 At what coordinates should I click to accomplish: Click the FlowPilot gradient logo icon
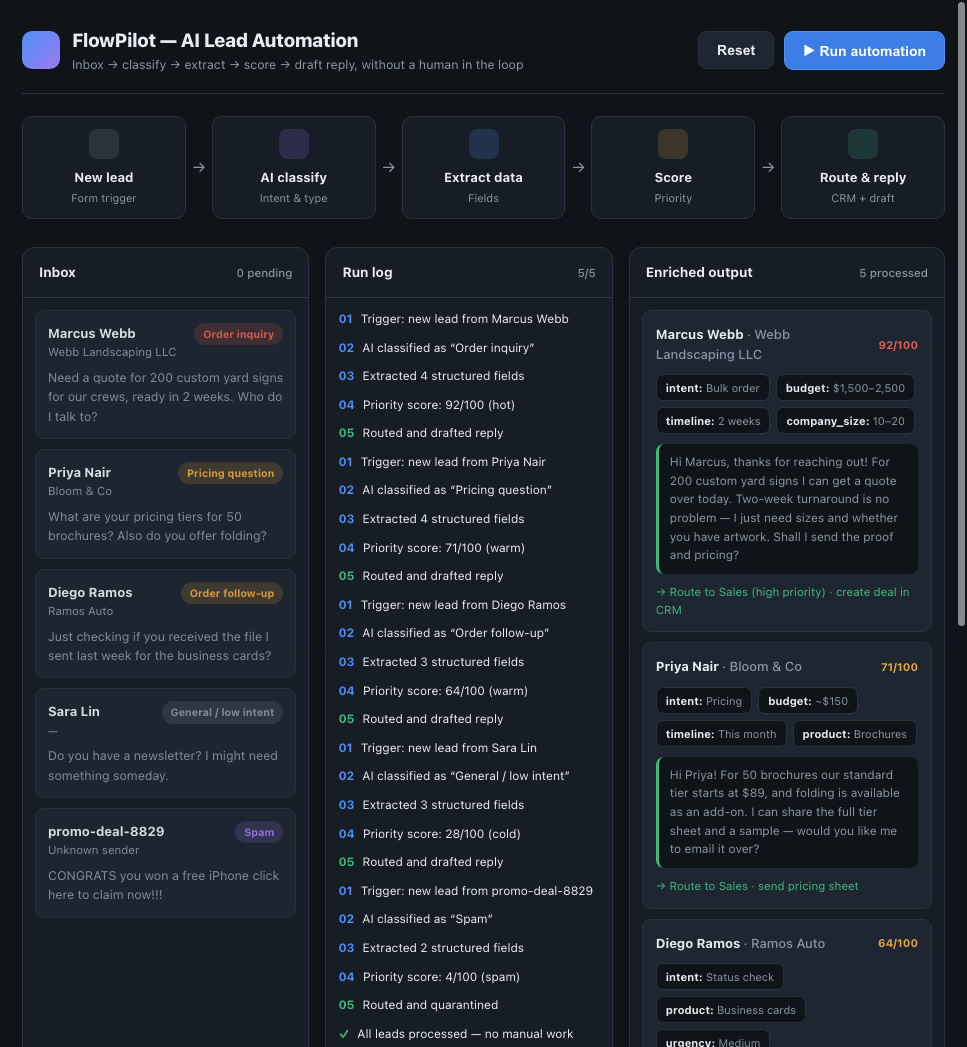point(41,50)
